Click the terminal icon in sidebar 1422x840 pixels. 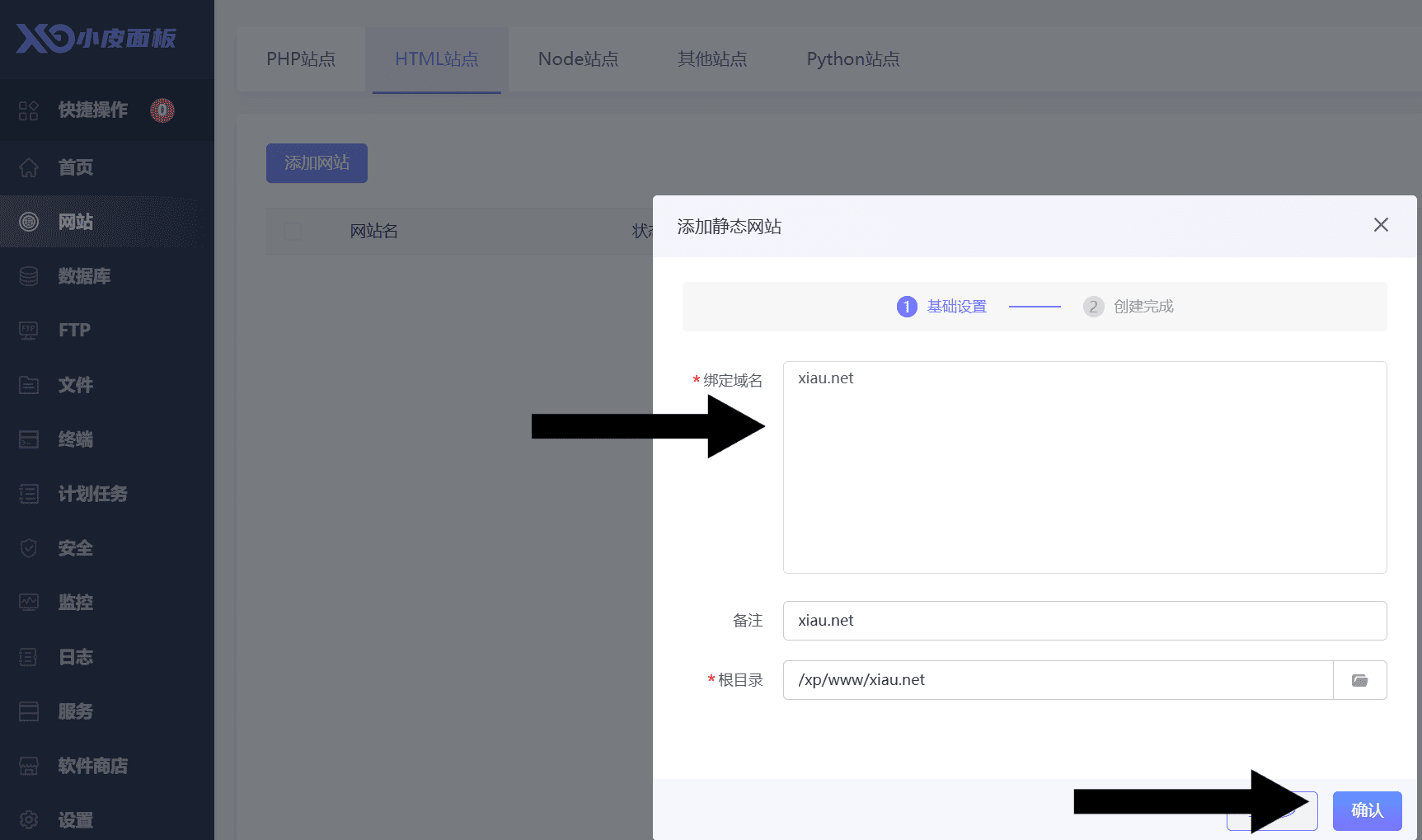[x=29, y=439]
